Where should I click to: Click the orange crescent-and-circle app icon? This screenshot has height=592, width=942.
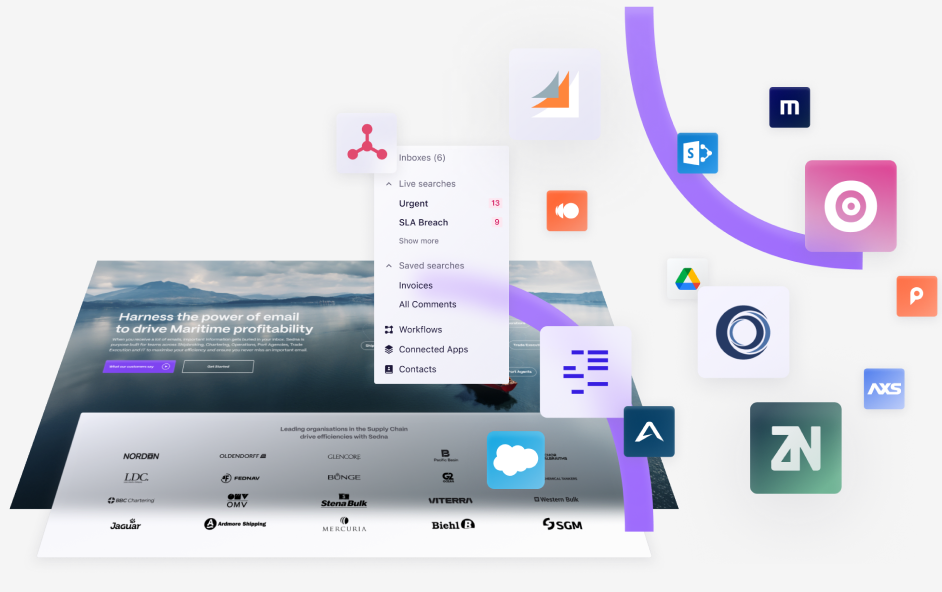567,211
